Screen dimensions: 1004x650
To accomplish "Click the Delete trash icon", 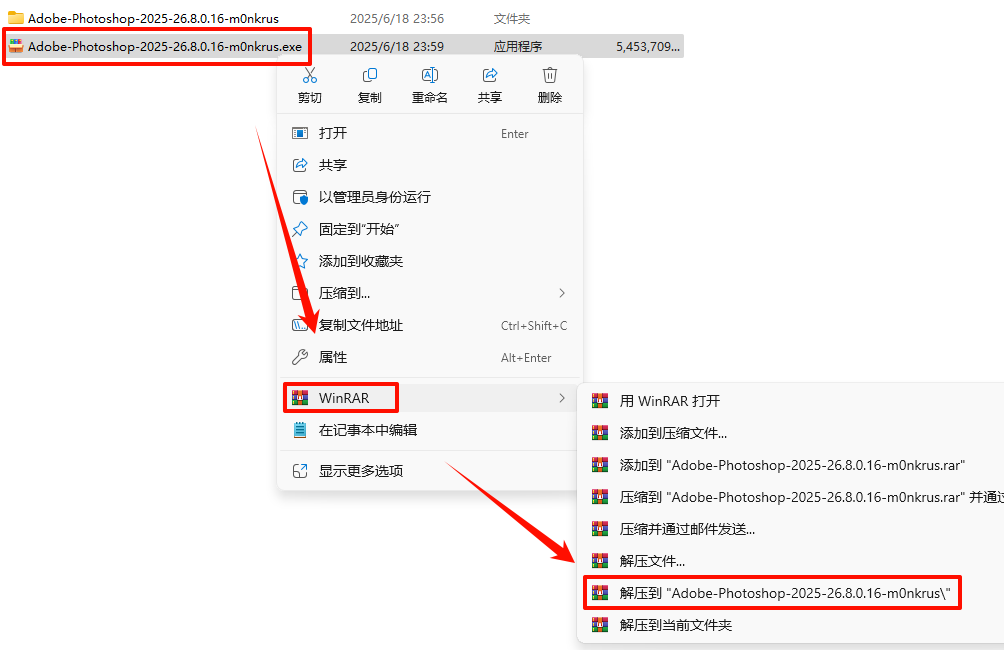I will [x=549, y=76].
